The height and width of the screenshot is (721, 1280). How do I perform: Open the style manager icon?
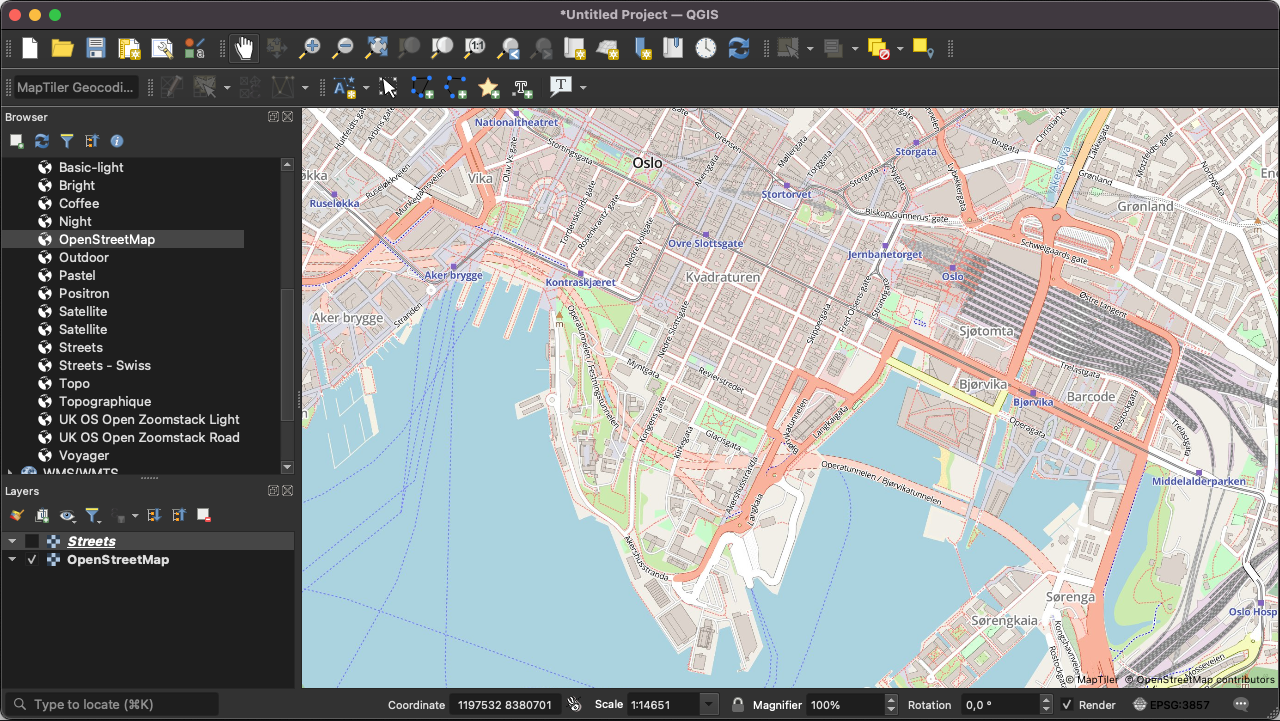click(x=194, y=48)
